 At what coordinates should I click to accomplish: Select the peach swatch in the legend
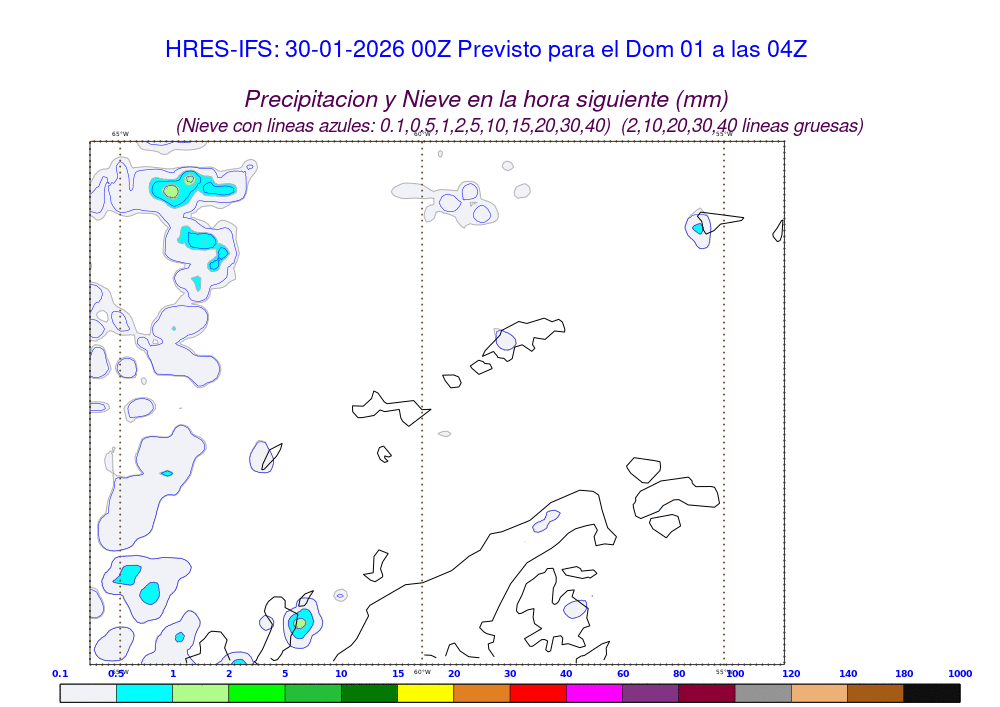(819, 692)
